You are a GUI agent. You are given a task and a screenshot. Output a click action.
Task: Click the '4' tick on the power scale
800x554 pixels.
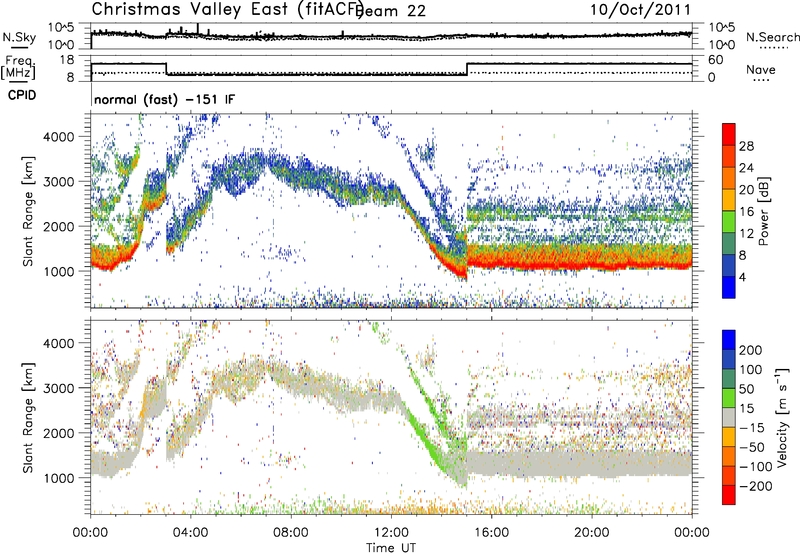(742, 277)
